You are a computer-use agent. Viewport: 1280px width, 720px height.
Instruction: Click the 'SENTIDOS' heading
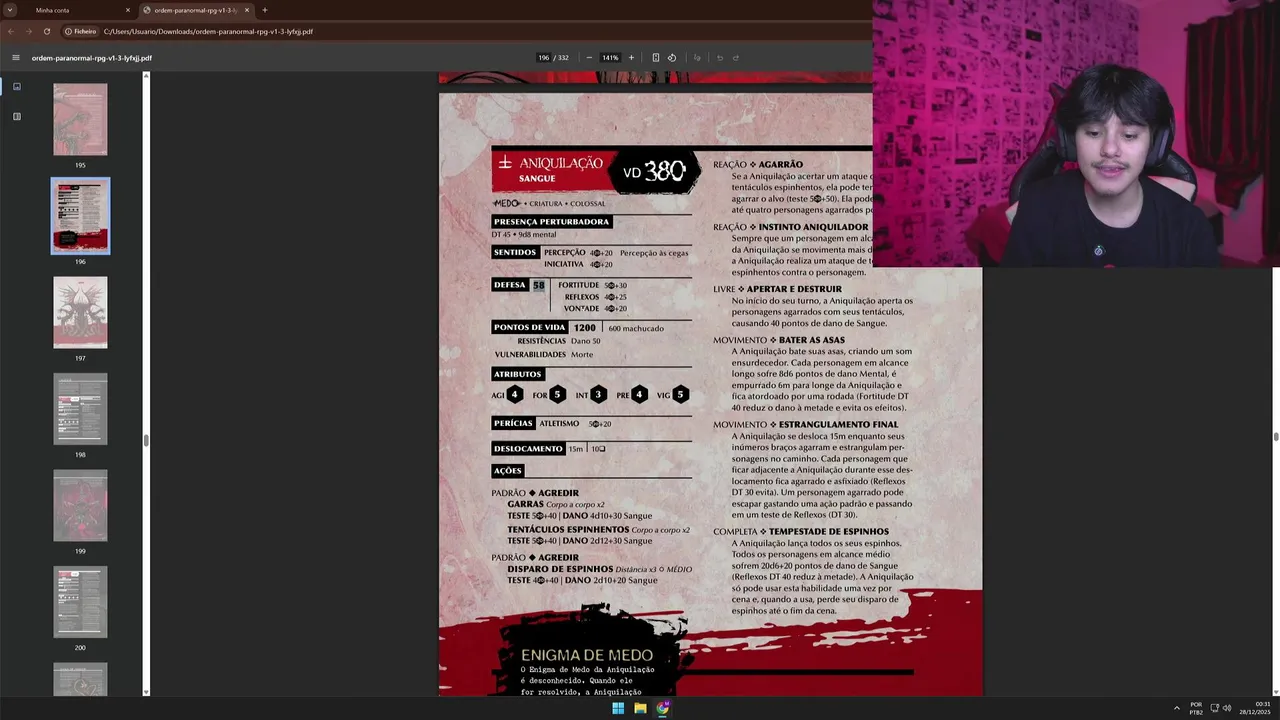coord(515,252)
